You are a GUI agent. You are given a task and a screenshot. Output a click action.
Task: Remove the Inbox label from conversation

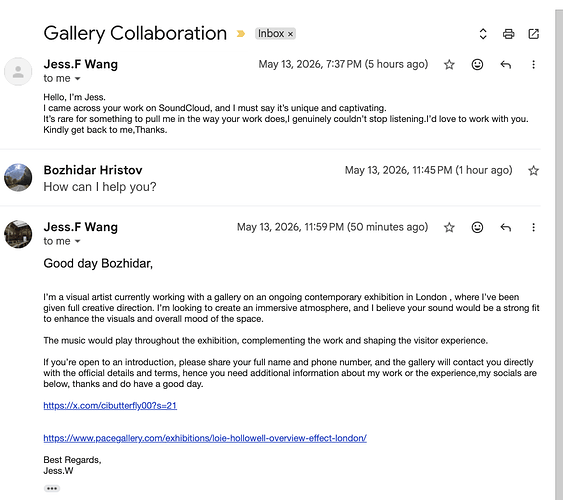coord(290,34)
